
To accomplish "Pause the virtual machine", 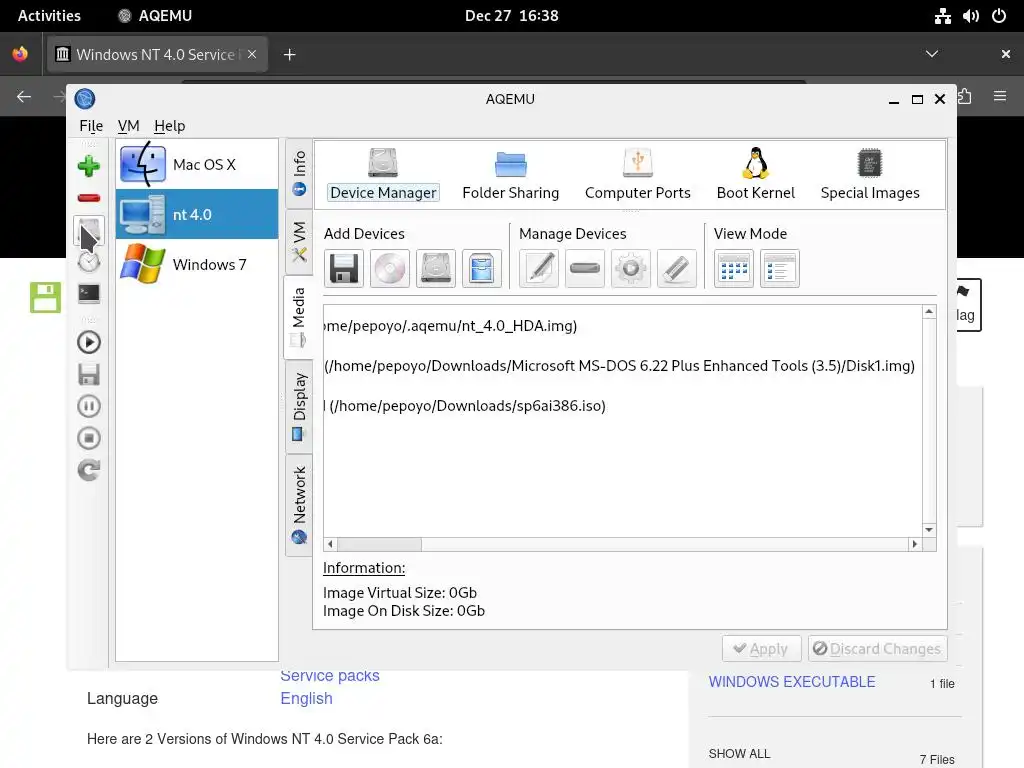I will (89, 406).
